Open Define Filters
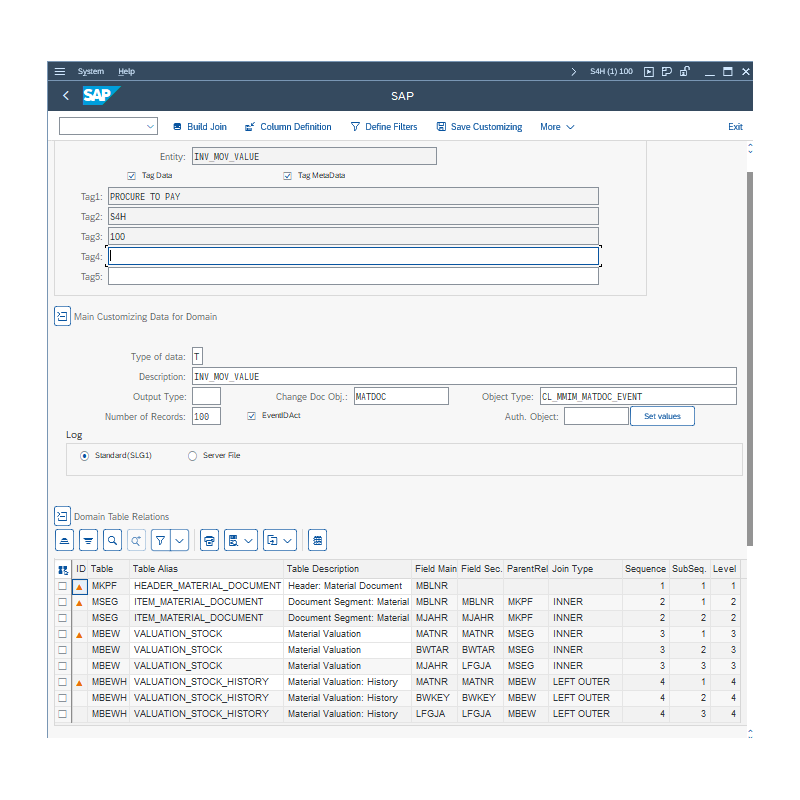This screenshot has width=800, height=800. pos(384,127)
